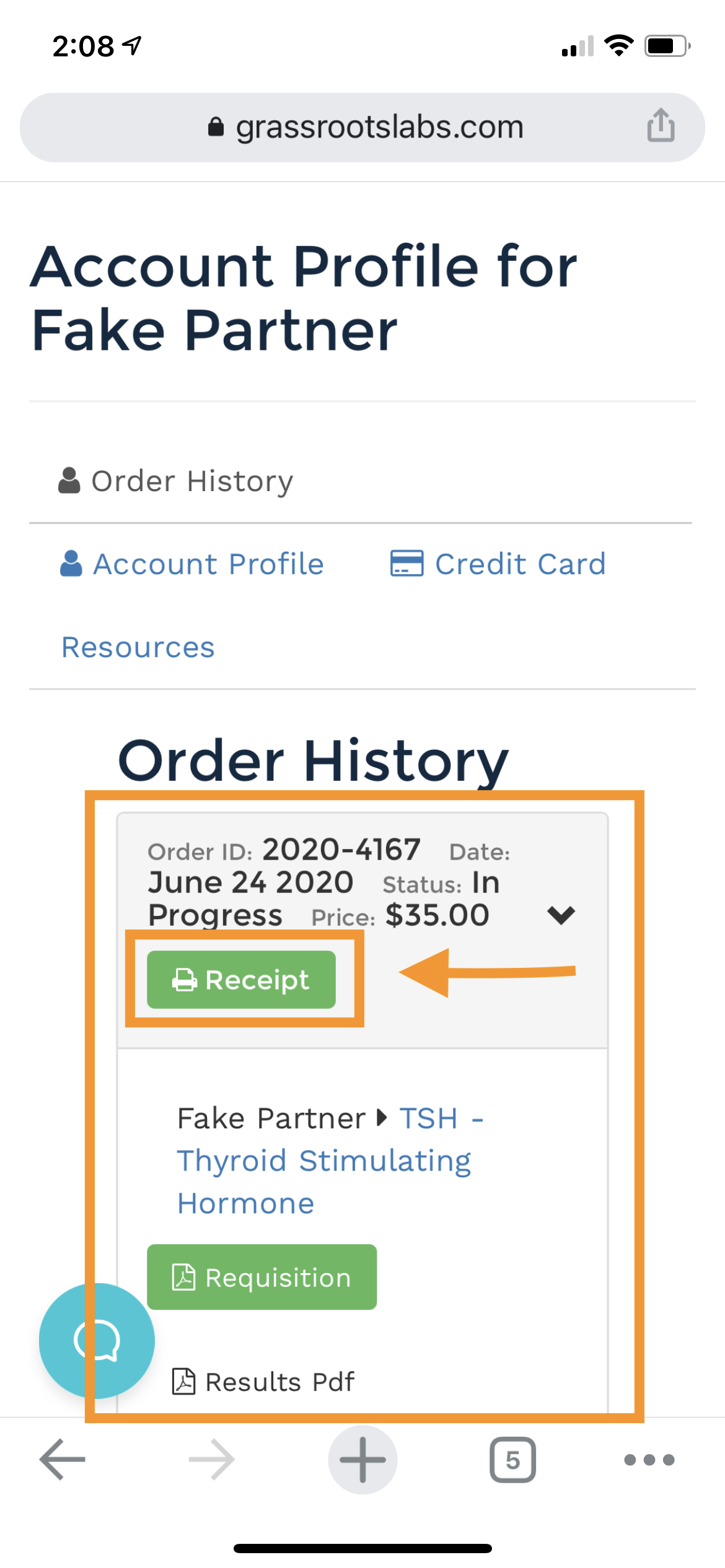Tap the PDF icon beside Results Pdf
725x1568 pixels.
pyautogui.click(x=183, y=1381)
